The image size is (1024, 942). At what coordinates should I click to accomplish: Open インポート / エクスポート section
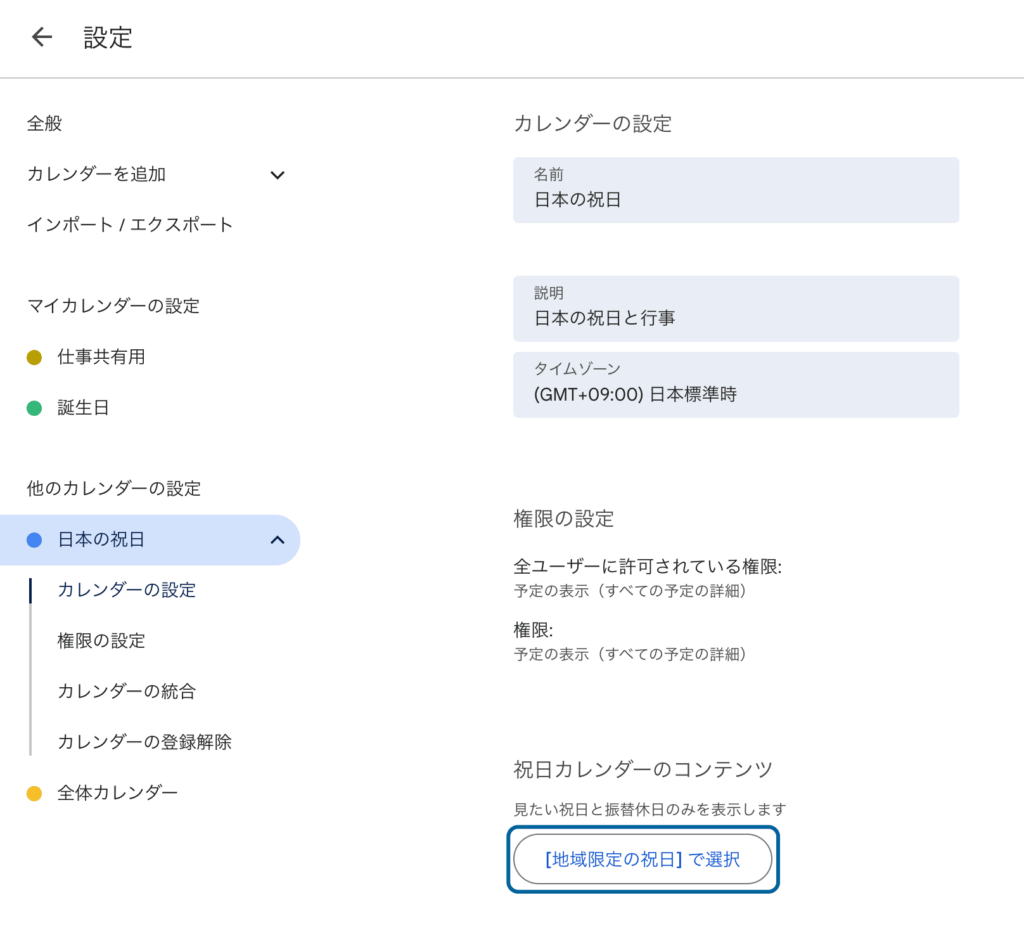130,225
